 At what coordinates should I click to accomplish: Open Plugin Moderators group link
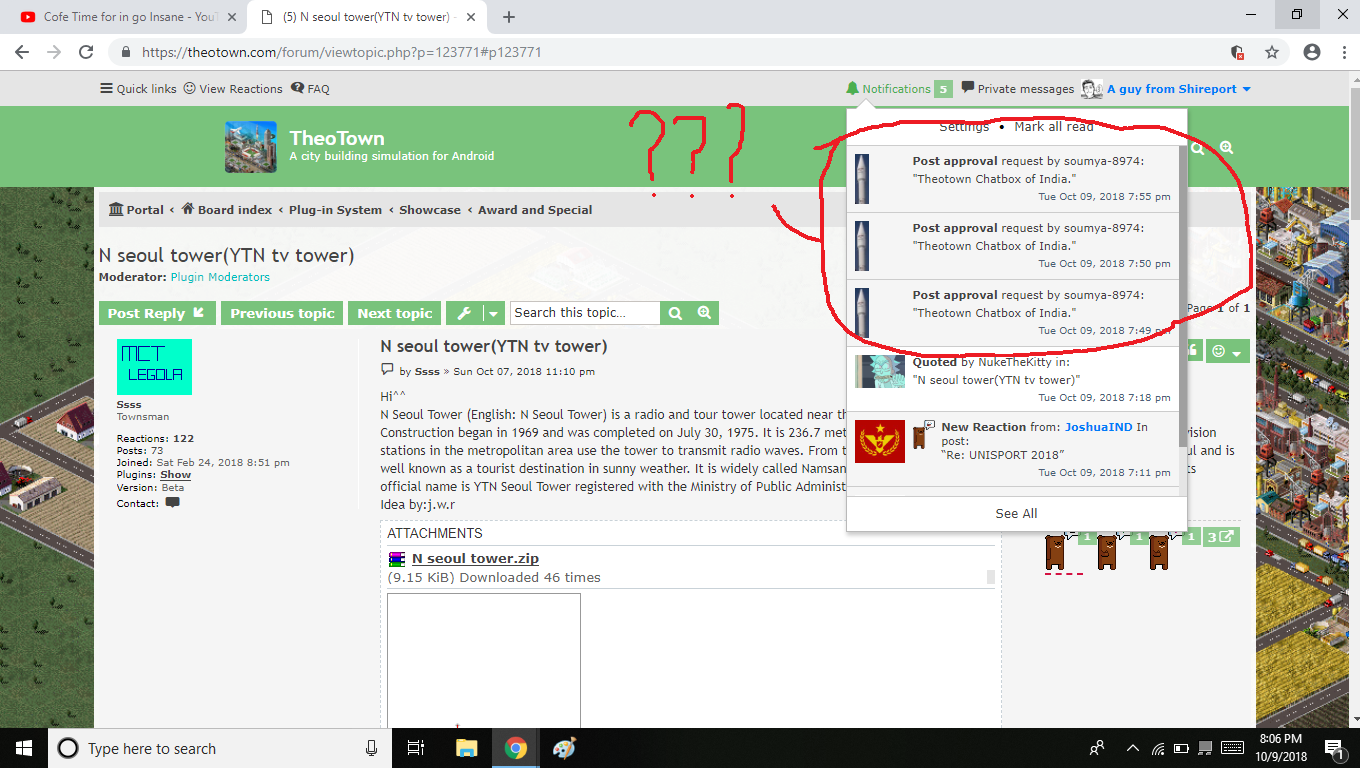220,277
